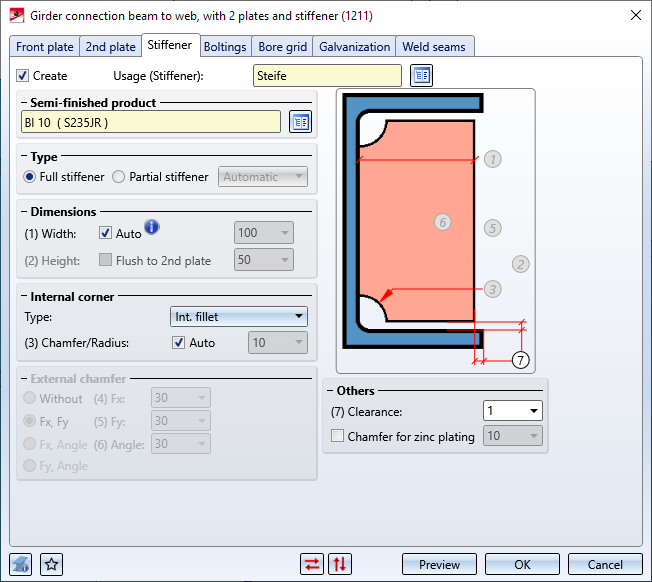This screenshot has height=582, width=652.
Task: Select the Full stiffener radio button
Action: click(x=30, y=177)
